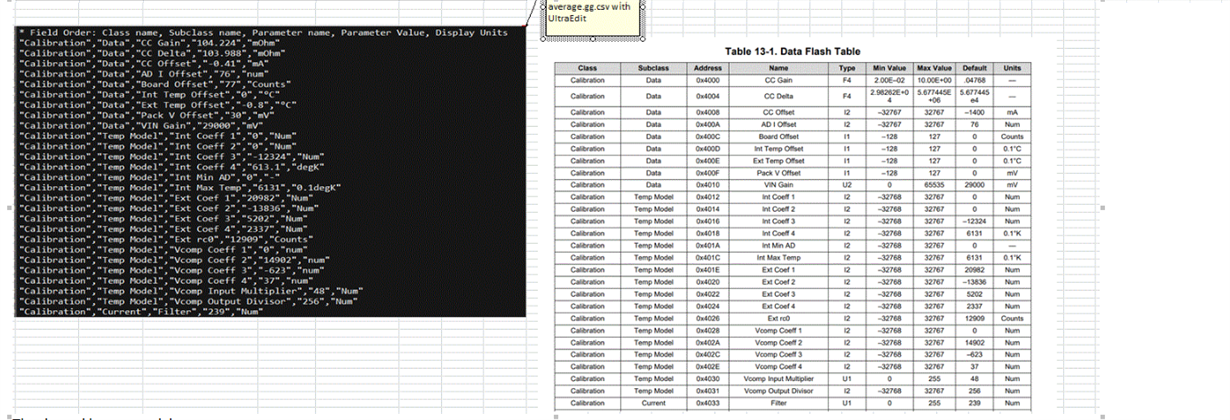
Task: Select the "Current","Filter","239" CSV line
Action: [x=140, y=313]
